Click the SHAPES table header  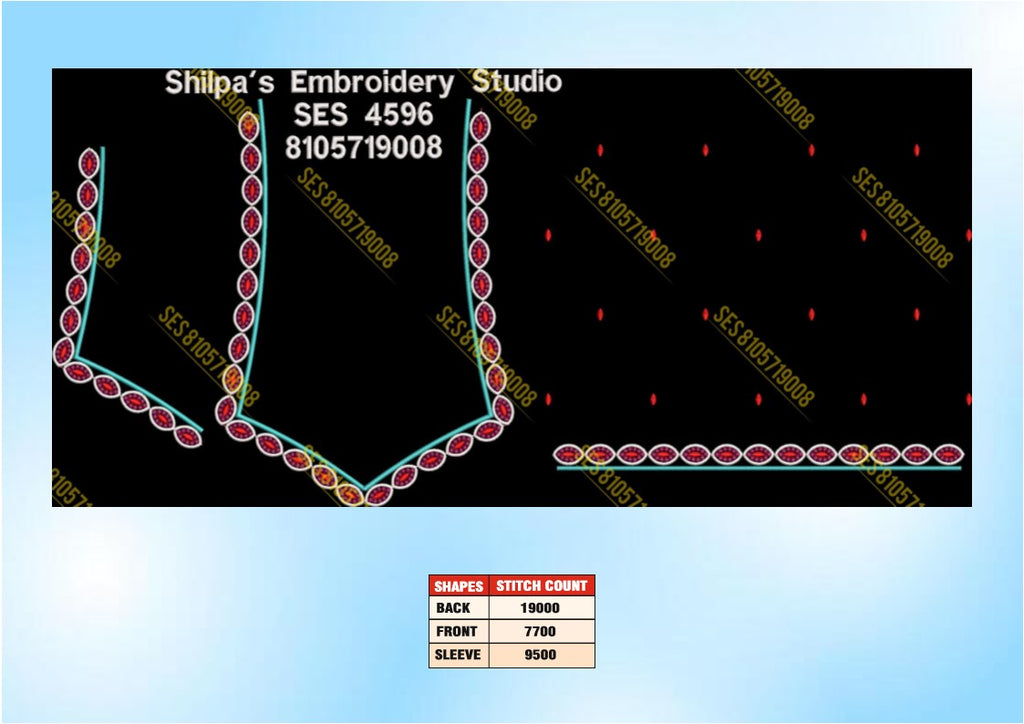(458, 586)
